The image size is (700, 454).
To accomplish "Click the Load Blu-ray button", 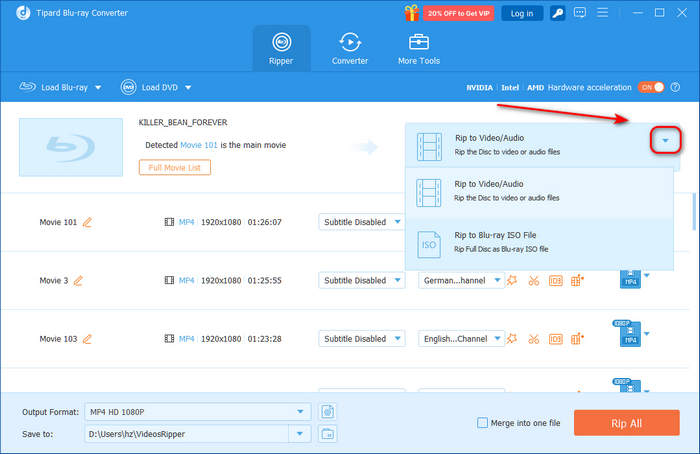I will coord(54,87).
